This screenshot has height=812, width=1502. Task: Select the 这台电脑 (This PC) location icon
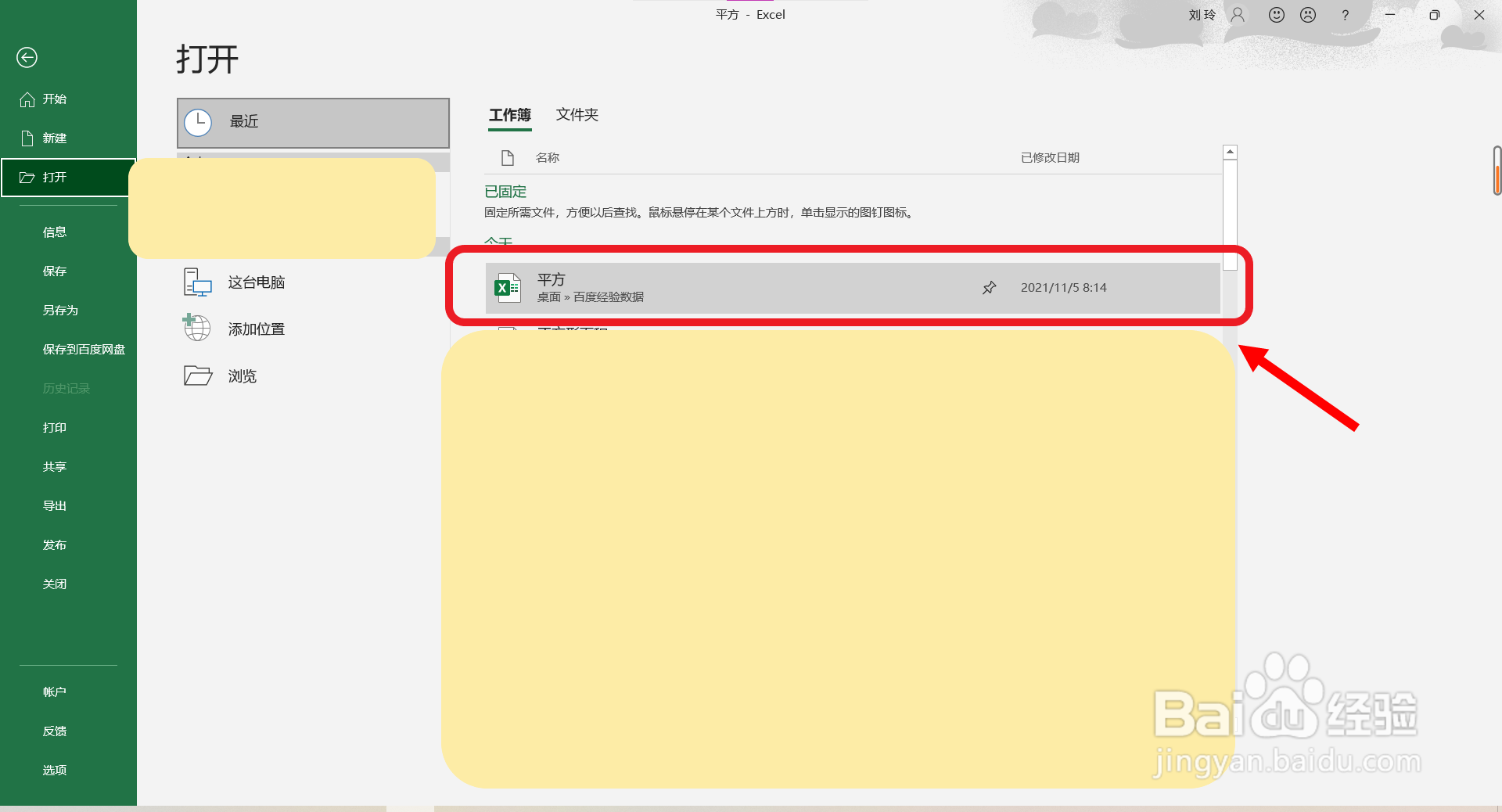tap(196, 282)
